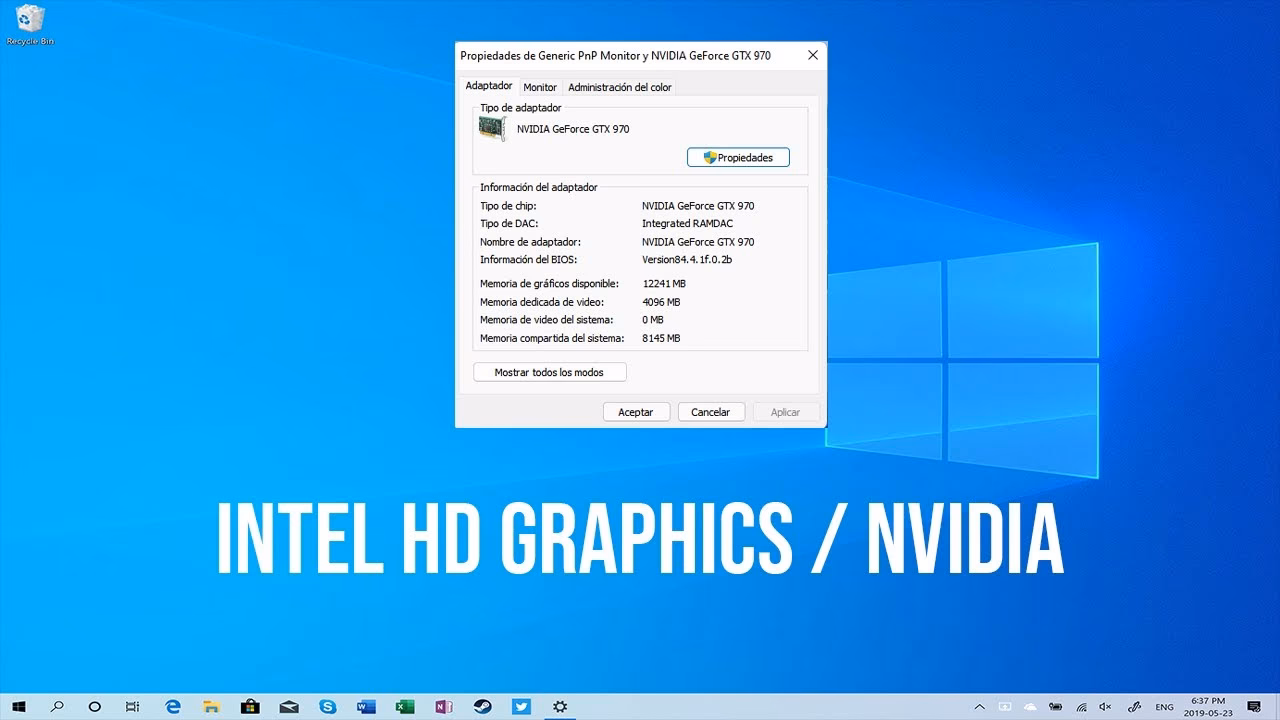Open the Windows Ink pen tray icon

(1135, 707)
